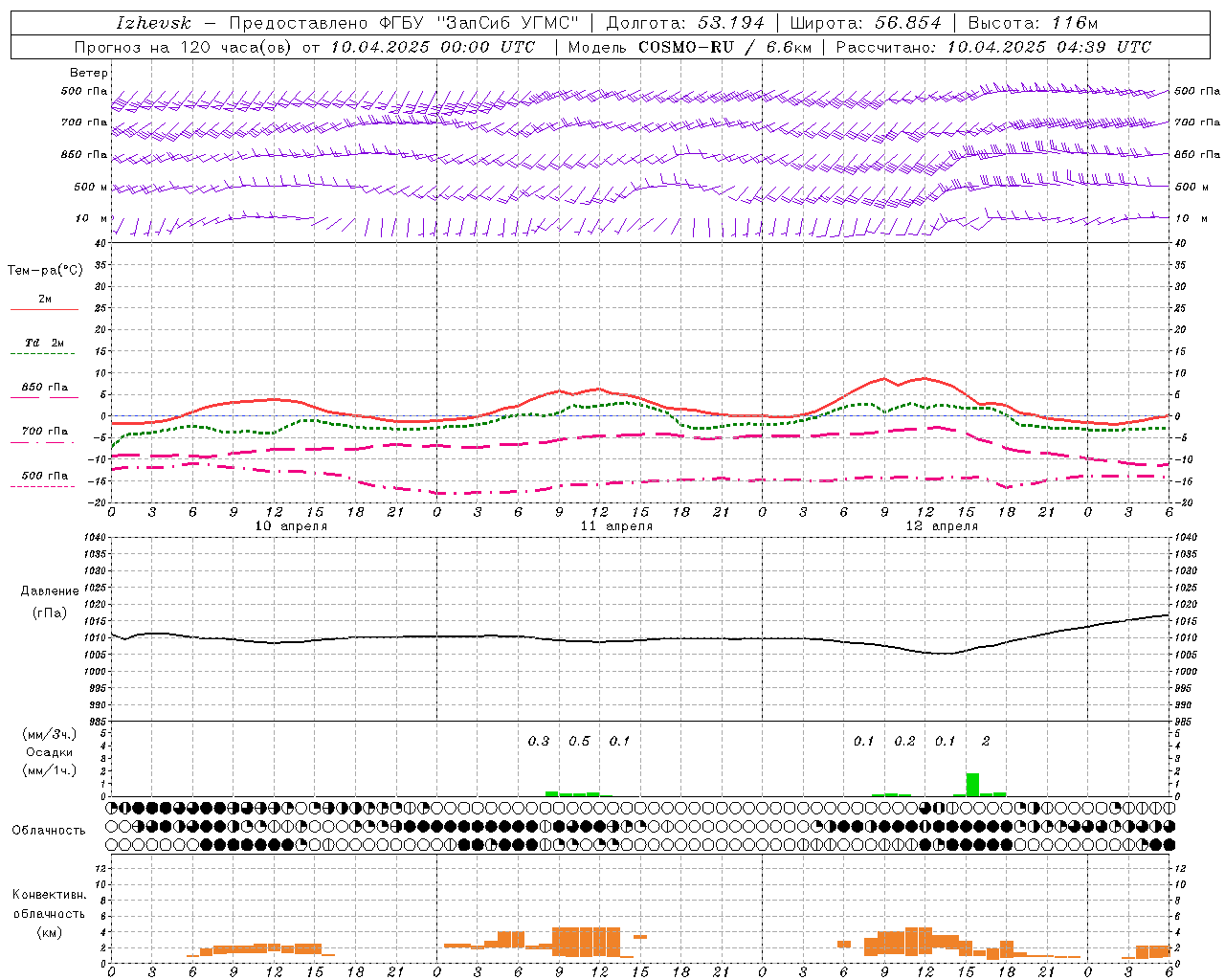This screenshot has height=980, width=1225.
Task: Select the provider text "ЗапСиб УГМС"
Action: click(x=508, y=23)
